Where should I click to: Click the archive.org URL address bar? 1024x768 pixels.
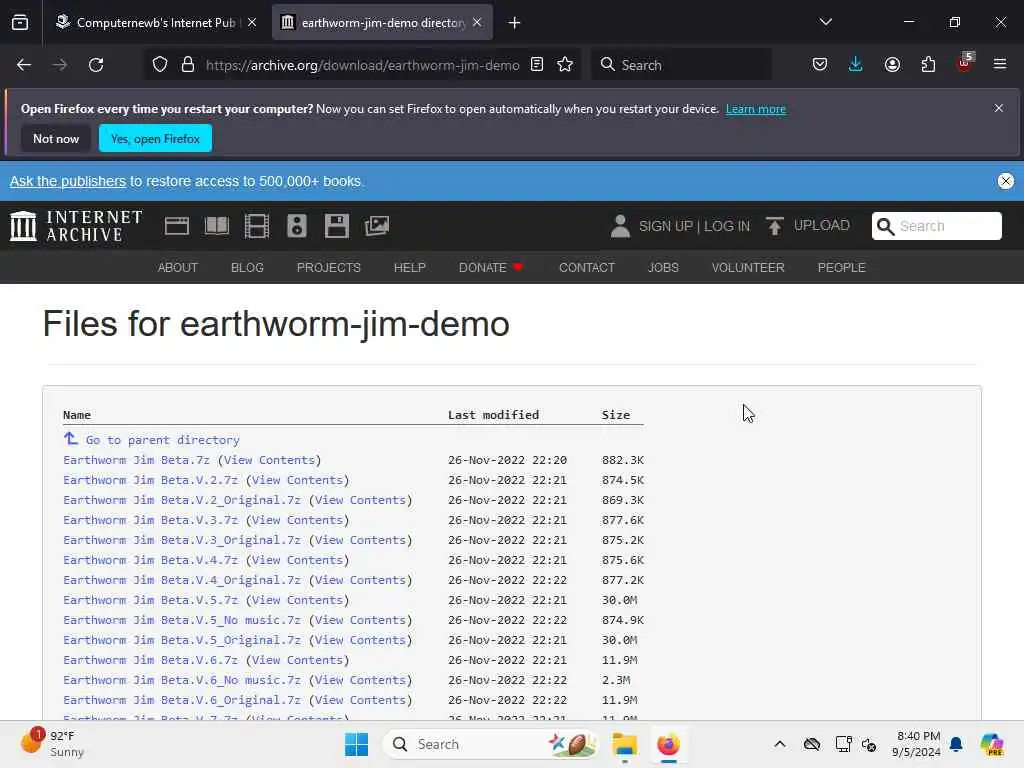pos(362,65)
